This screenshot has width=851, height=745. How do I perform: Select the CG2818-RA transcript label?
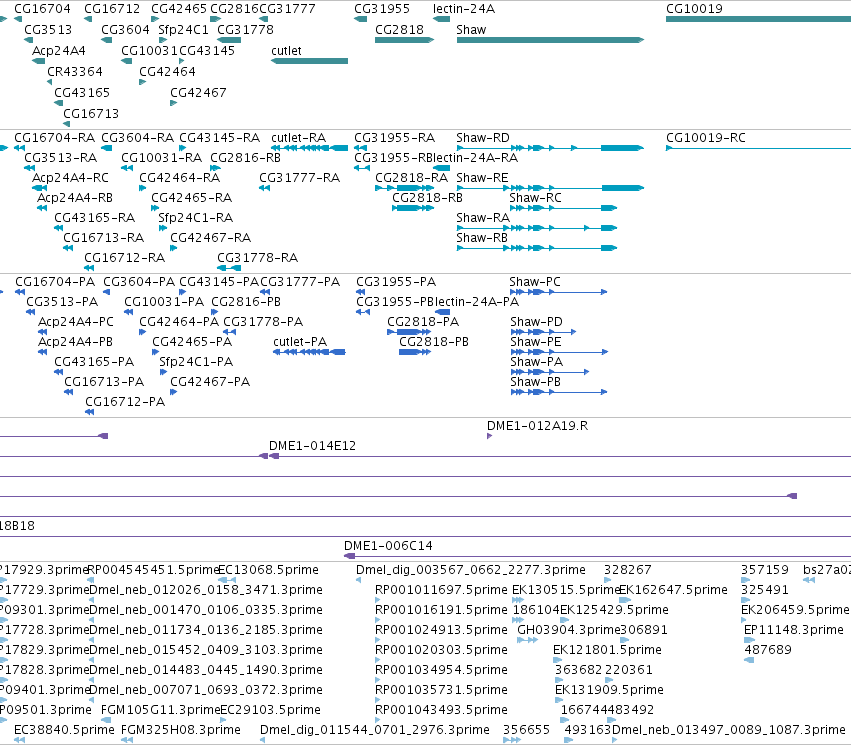(x=411, y=178)
